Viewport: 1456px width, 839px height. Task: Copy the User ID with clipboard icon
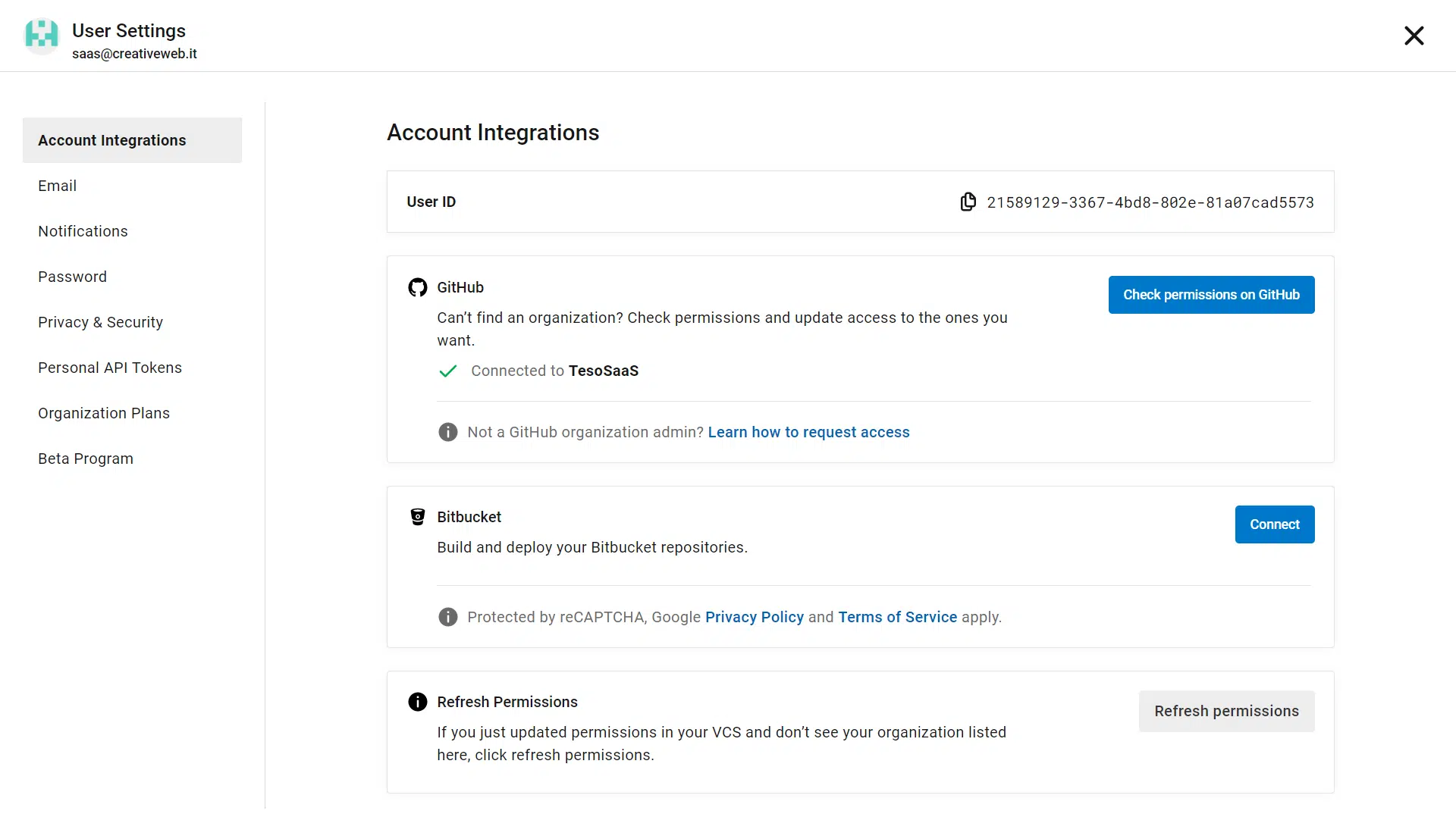(968, 202)
